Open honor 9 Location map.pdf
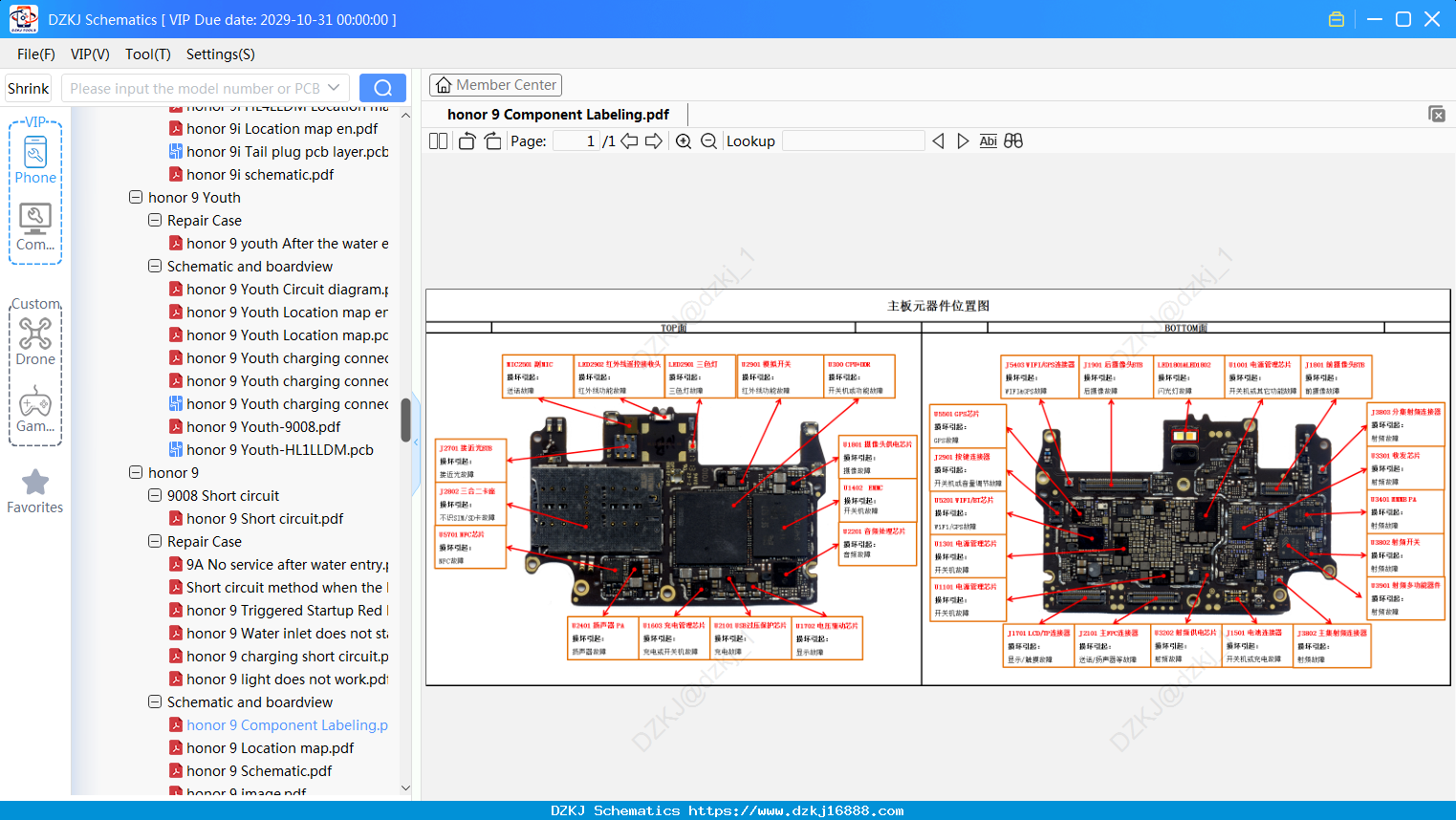Image resolution: width=1456 pixels, height=820 pixels. click(270, 747)
